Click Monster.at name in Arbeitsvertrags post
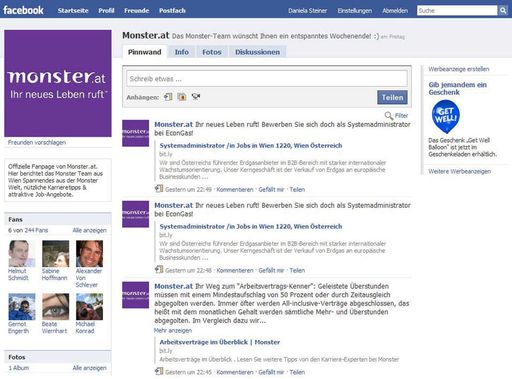The height and width of the screenshot is (379, 512). tap(174, 286)
